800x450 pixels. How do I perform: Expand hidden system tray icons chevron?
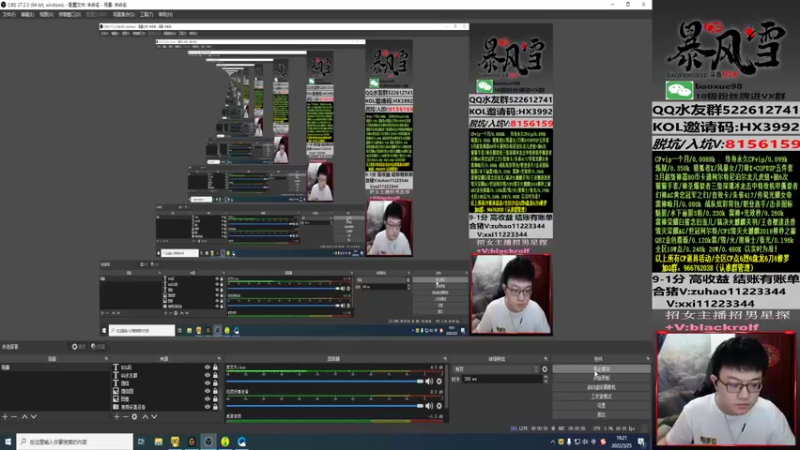(x=553, y=442)
